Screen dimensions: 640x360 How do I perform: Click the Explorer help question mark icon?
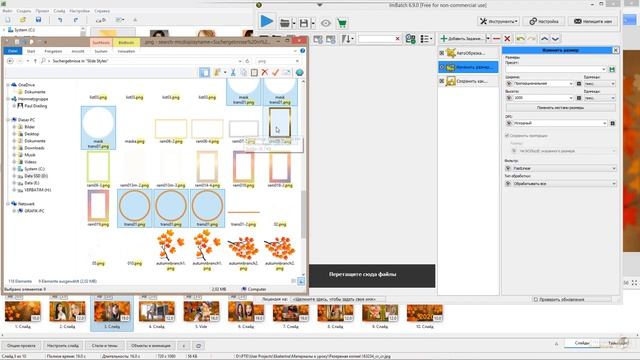[x=302, y=51]
